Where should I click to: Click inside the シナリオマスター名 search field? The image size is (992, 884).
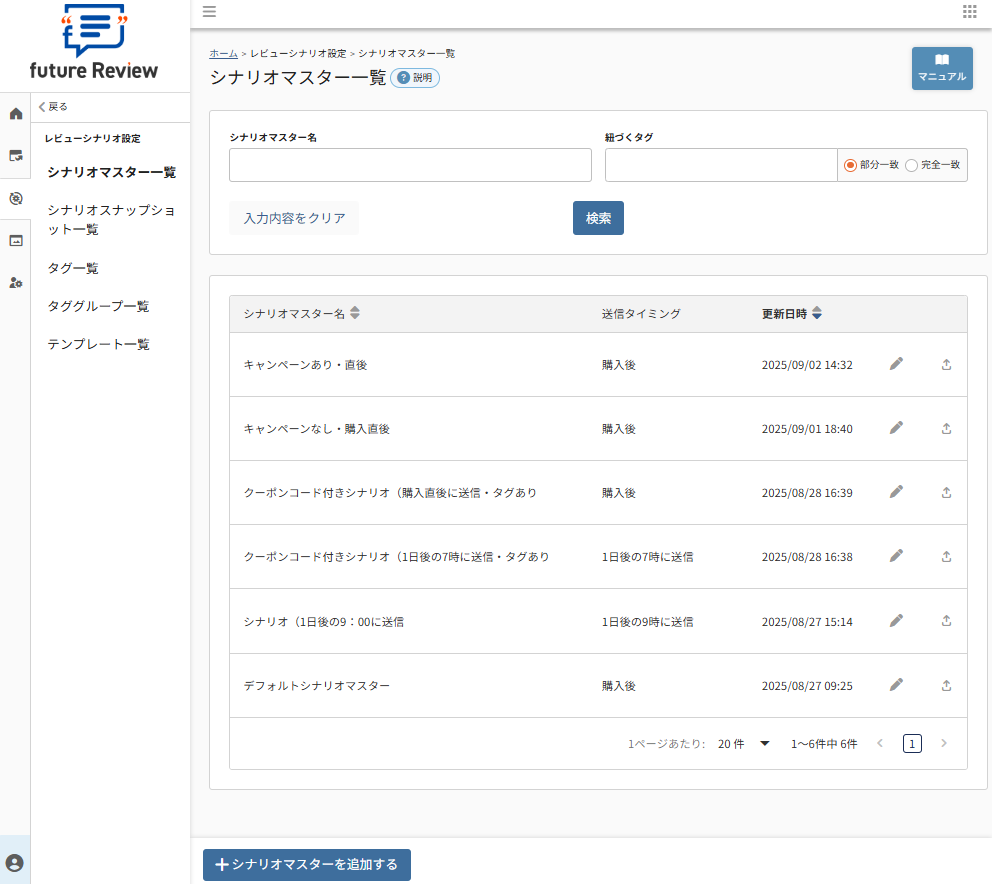[x=410, y=165]
